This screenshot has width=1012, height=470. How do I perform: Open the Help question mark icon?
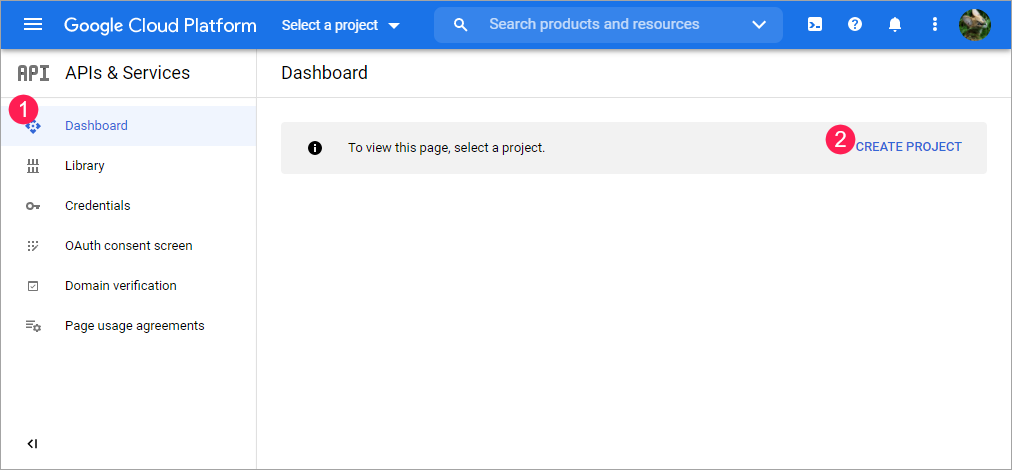(855, 25)
